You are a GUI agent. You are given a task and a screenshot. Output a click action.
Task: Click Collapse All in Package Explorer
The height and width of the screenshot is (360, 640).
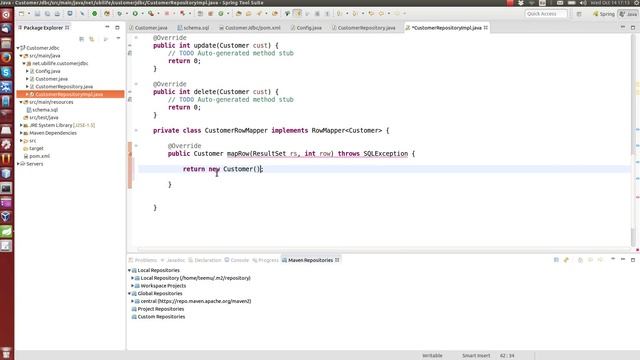tap(82, 39)
